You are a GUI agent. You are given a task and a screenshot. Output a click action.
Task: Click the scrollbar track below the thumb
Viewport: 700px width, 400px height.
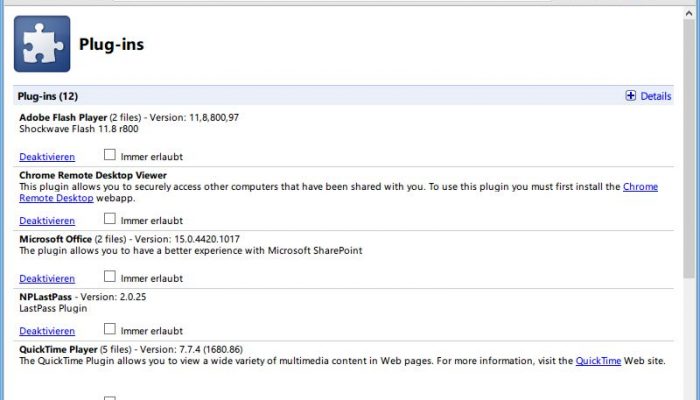click(689, 339)
